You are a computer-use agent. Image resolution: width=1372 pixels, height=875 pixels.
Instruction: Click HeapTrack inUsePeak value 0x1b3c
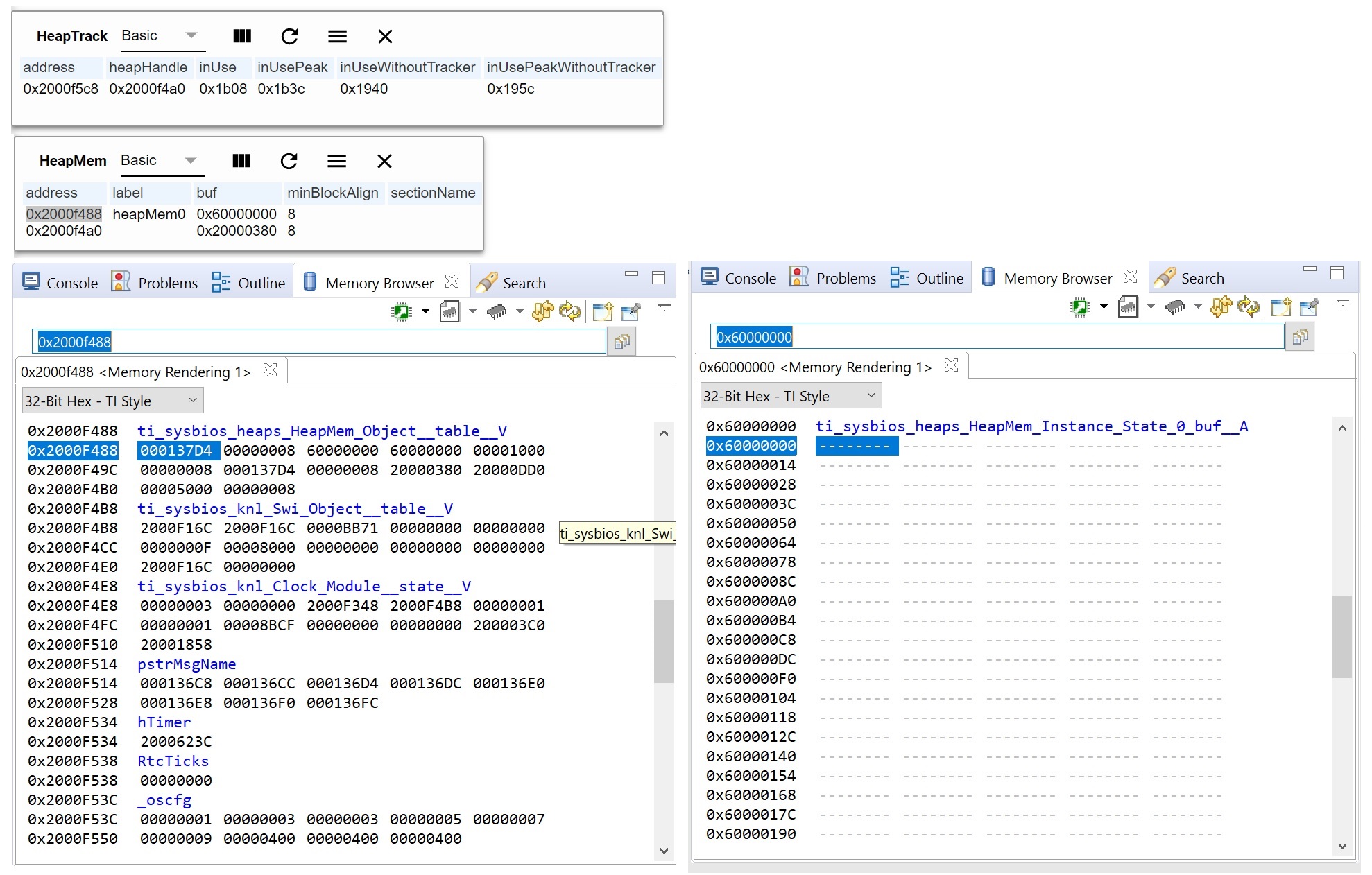(x=281, y=89)
